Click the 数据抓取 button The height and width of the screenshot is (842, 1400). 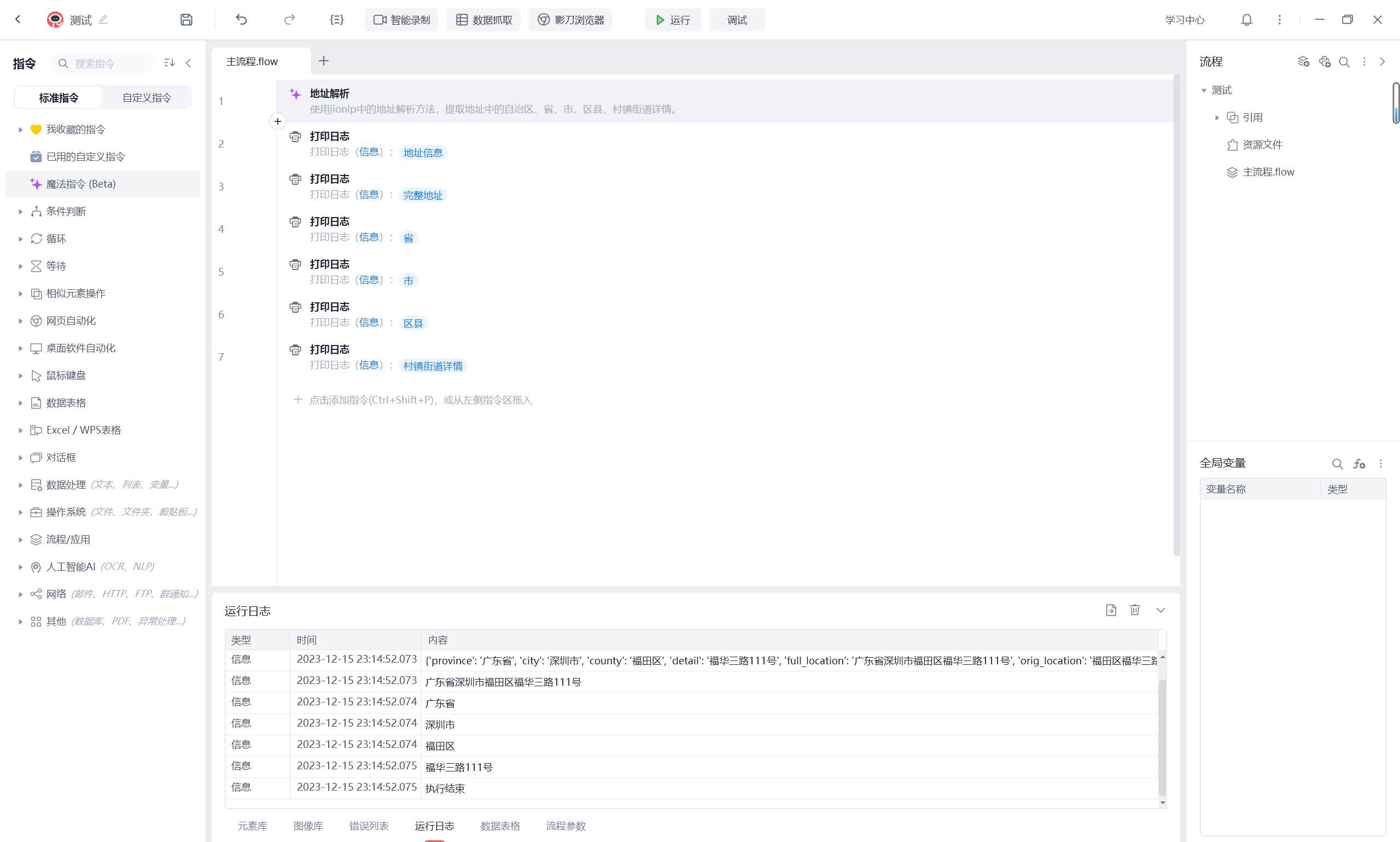click(484, 20)
